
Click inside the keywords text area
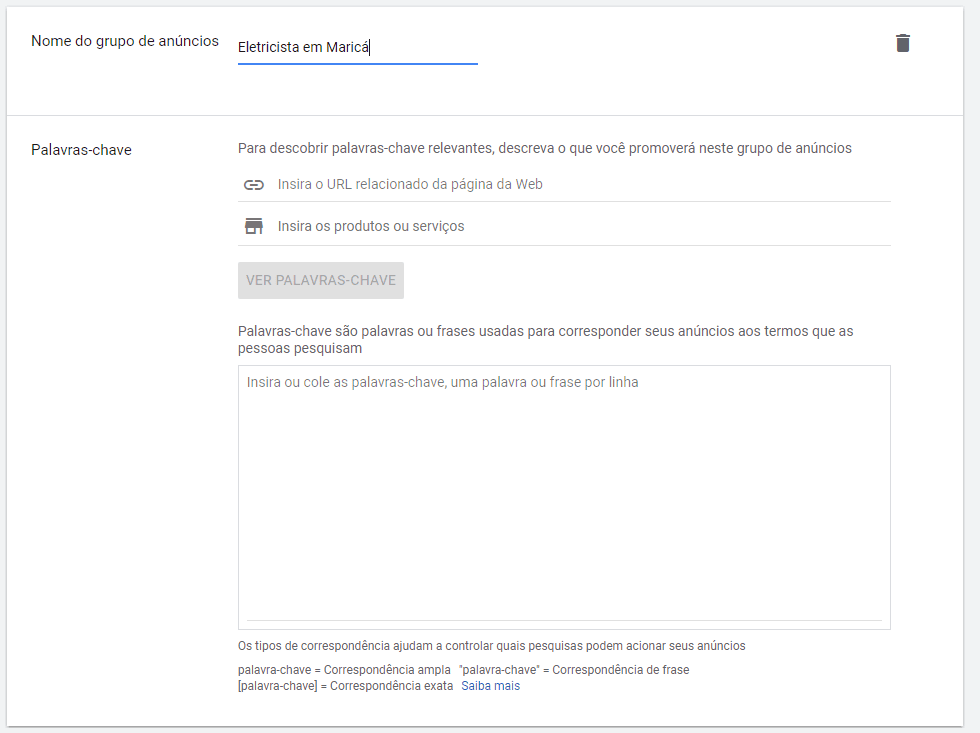(x=564, y=497)
